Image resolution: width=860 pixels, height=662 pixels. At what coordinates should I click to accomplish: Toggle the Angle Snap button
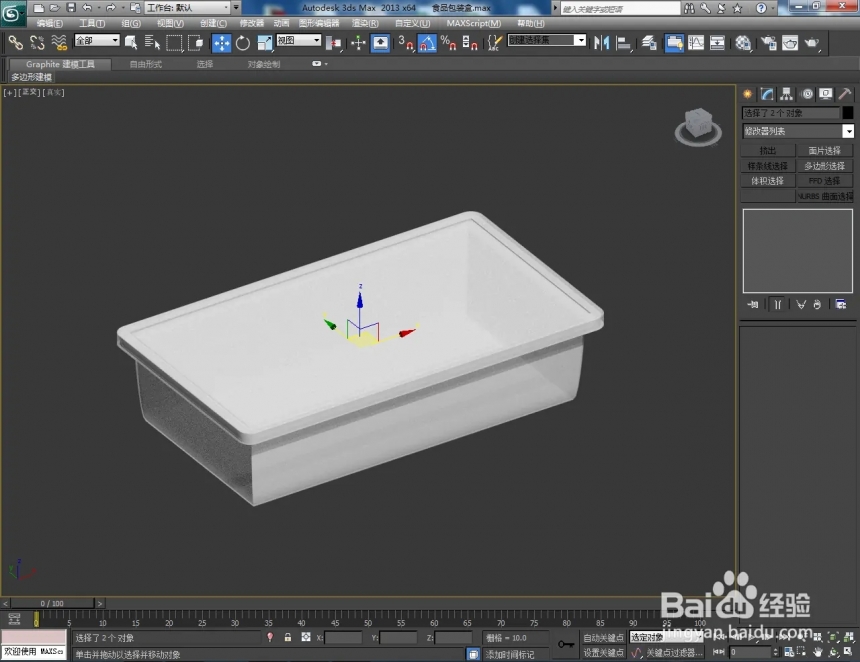pyautogui.click(x=427, y=43)
